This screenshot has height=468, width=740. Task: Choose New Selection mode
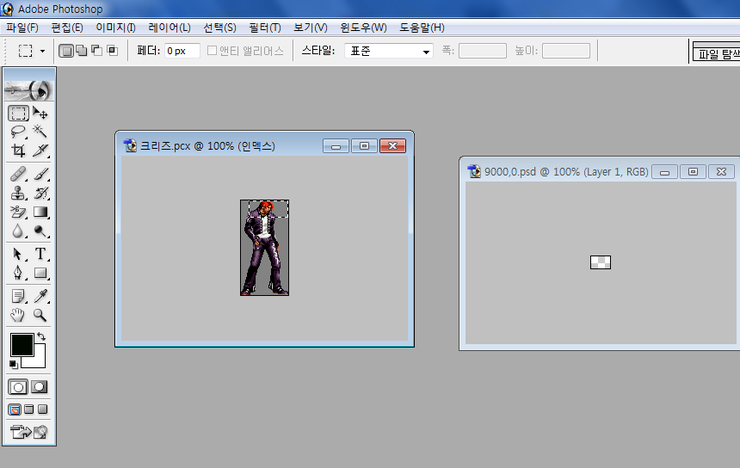click(67, 51)
